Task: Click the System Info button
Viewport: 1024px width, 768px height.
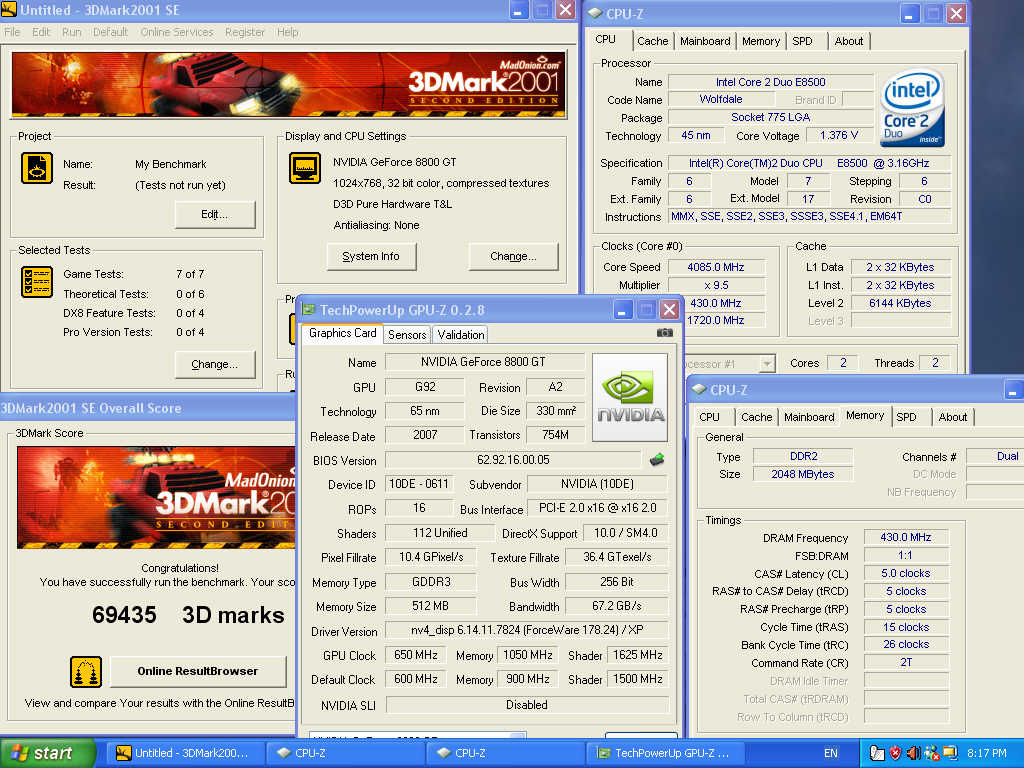Action: click(371, 256)
